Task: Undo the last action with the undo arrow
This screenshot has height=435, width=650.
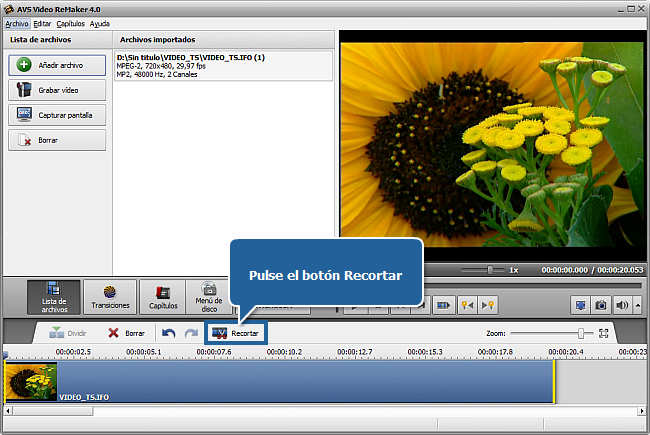Action: 168,333
